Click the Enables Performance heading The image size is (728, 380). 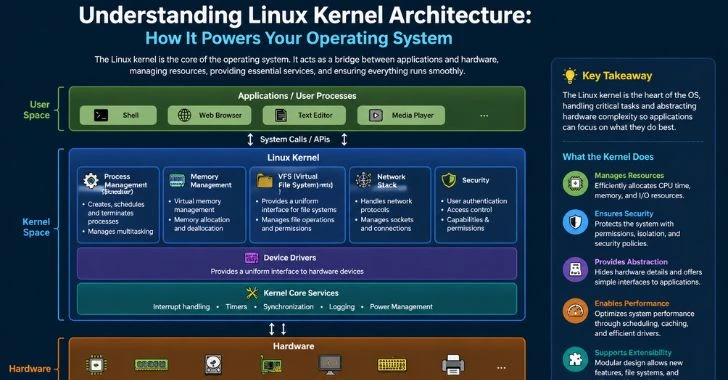[x=632, y=303]
